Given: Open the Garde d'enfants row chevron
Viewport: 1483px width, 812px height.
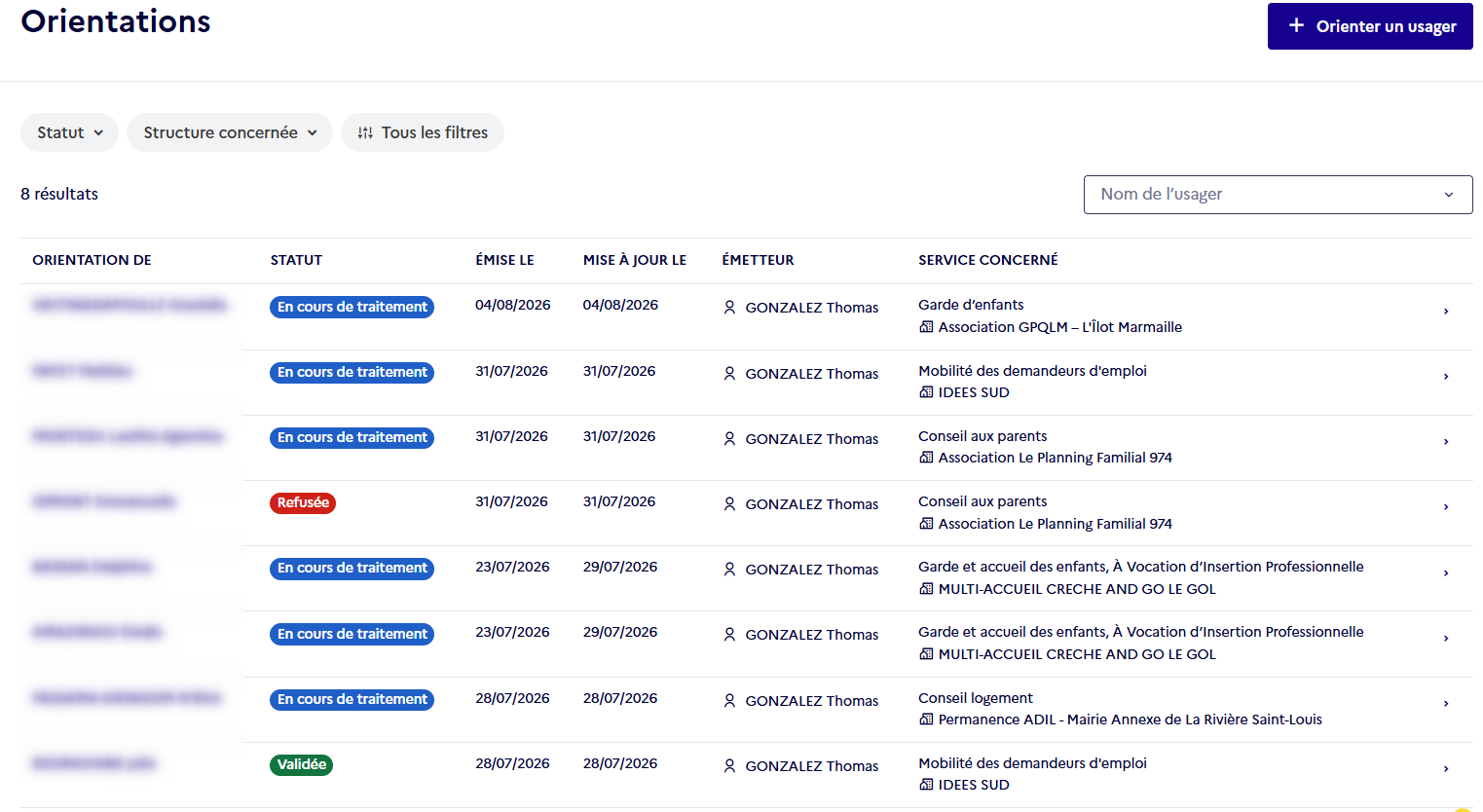Looking at the screenshot, I should point(1446,312).
